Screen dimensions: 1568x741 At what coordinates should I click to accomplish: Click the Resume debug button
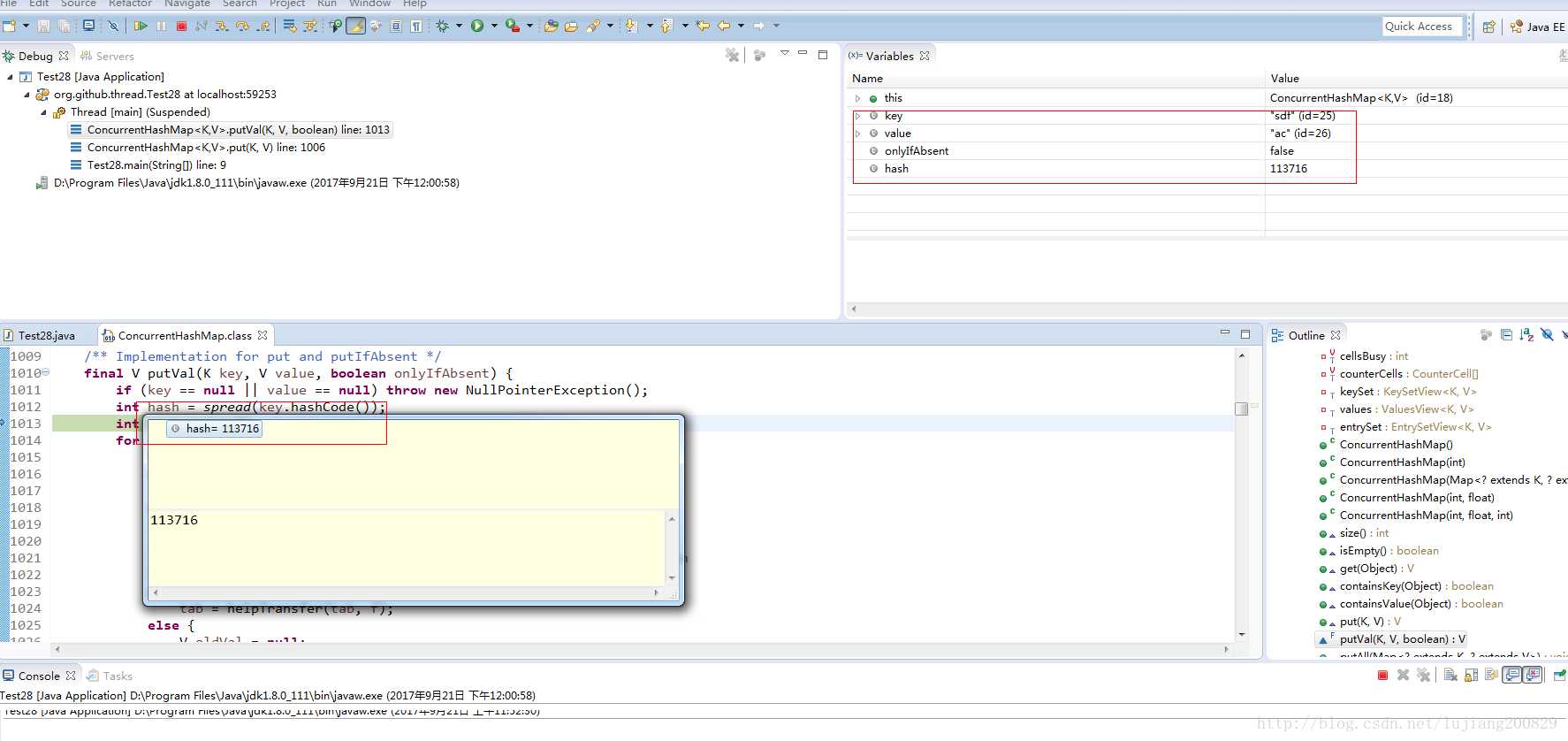(141, 26)
